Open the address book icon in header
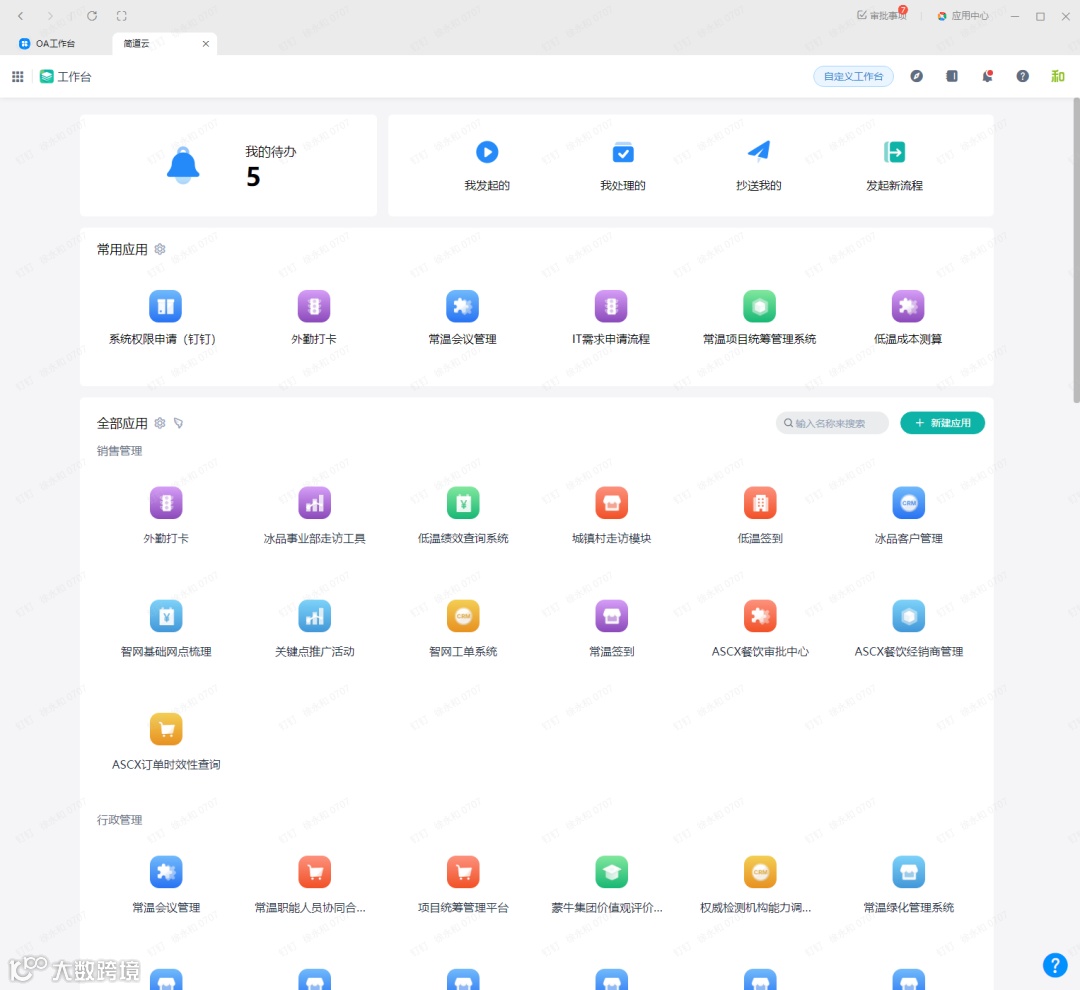1080x990 pixels. coord(952,76)
